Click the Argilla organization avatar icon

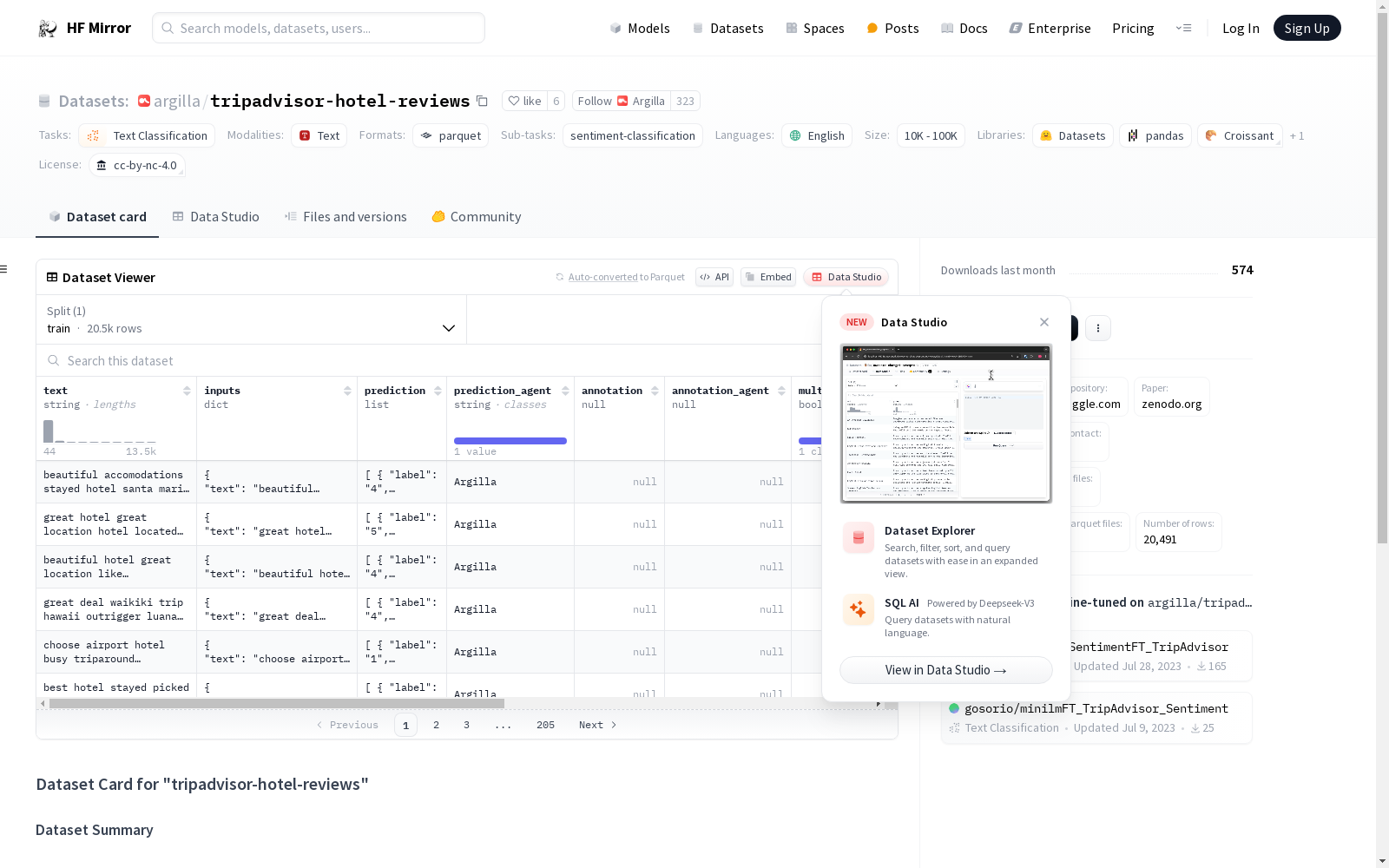tap(144, 102)
